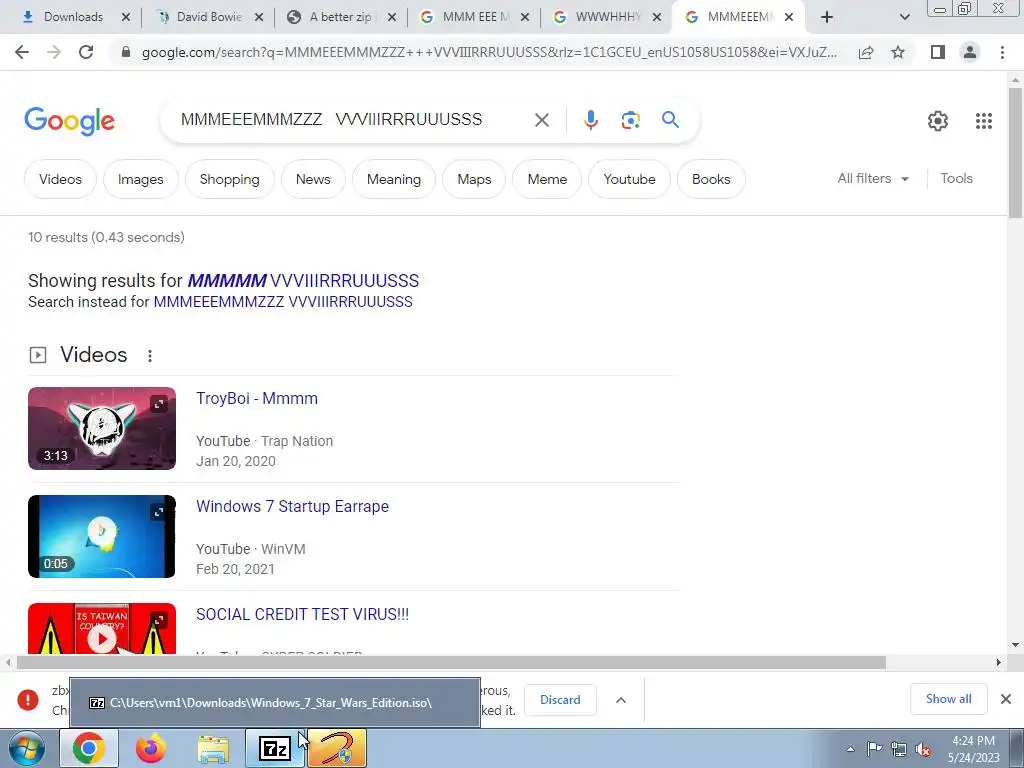Open a new browser tab
Screen dimensions: 1024x768
(827, 17)
